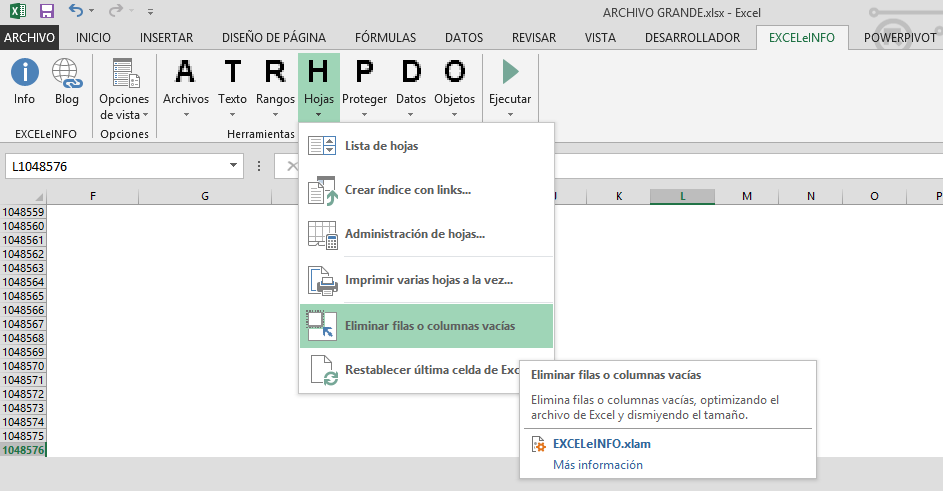
Task: Click the Proteger 'P' tool icon
Action: 364,72
